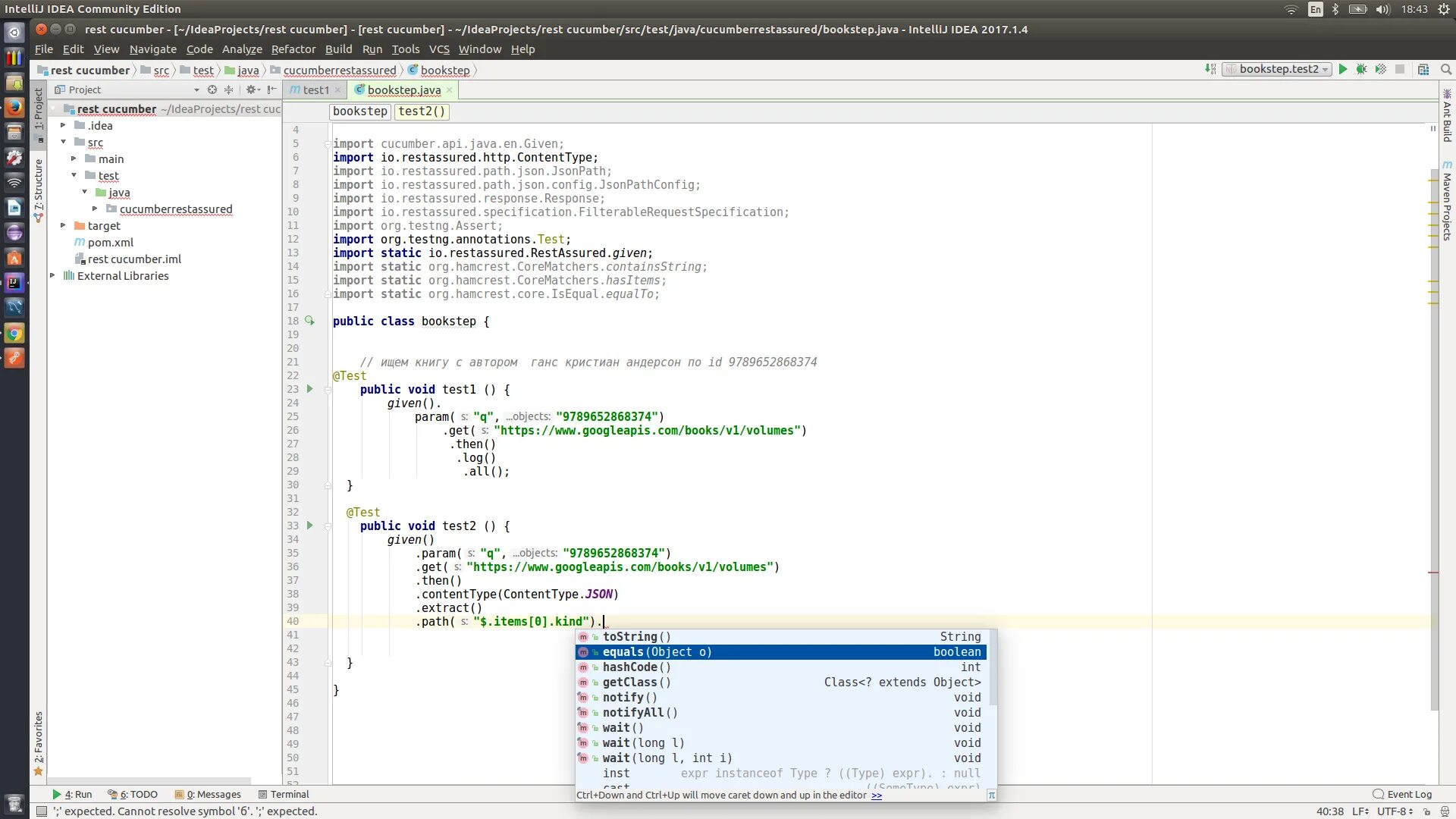This screenshot has width=1456, height=819.
Task: Select rest cucumber.iml file
Action: point(134,259)
